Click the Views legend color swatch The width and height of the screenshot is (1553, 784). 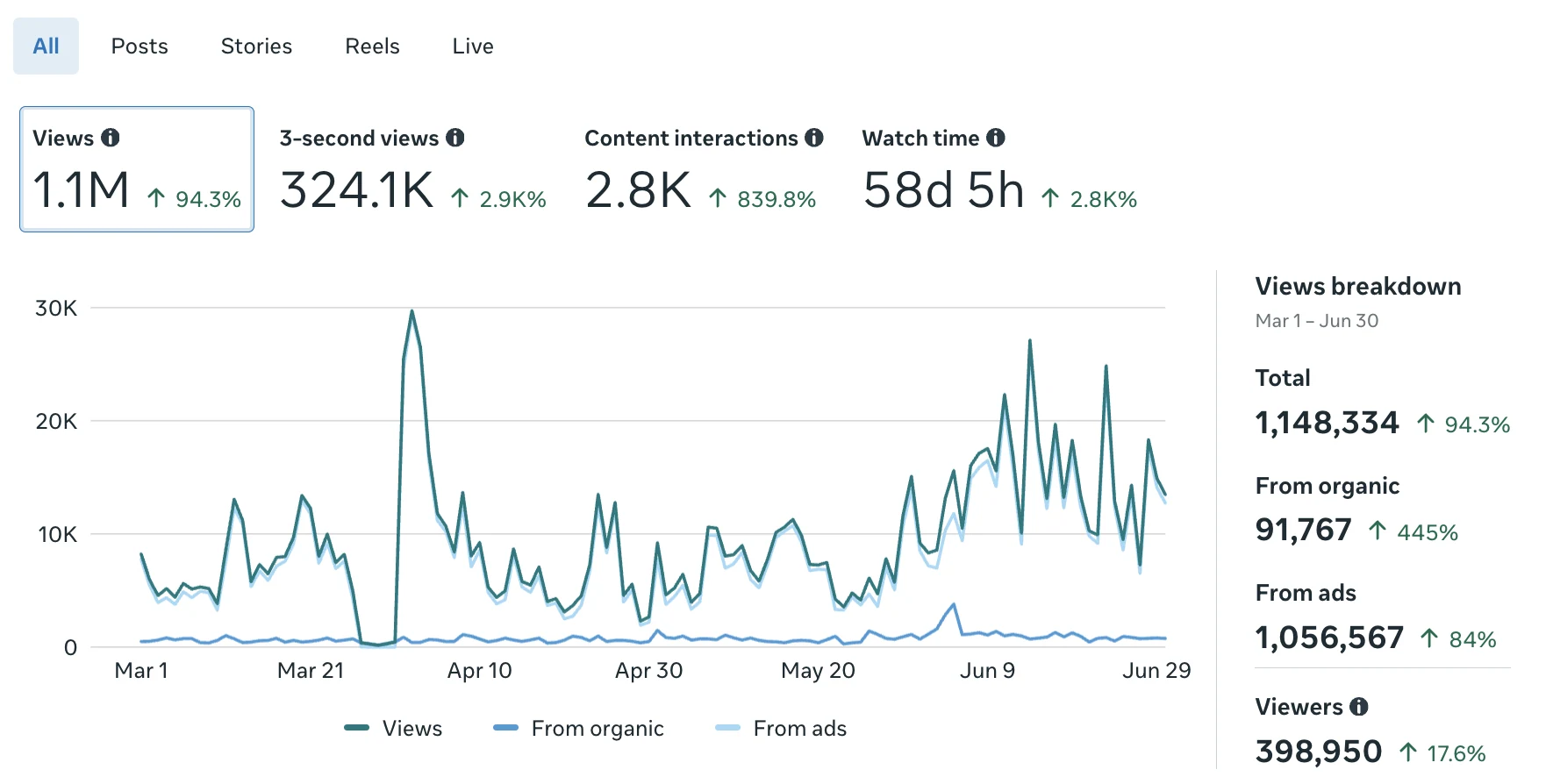[x=356, y=727]
